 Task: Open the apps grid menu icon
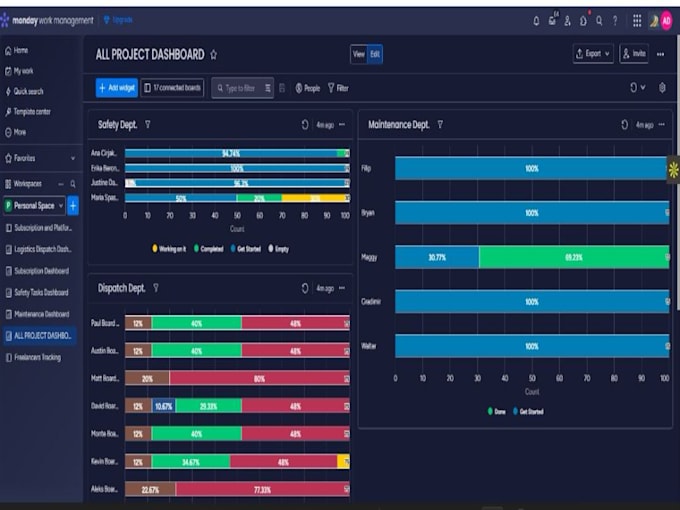pos(637,21)
